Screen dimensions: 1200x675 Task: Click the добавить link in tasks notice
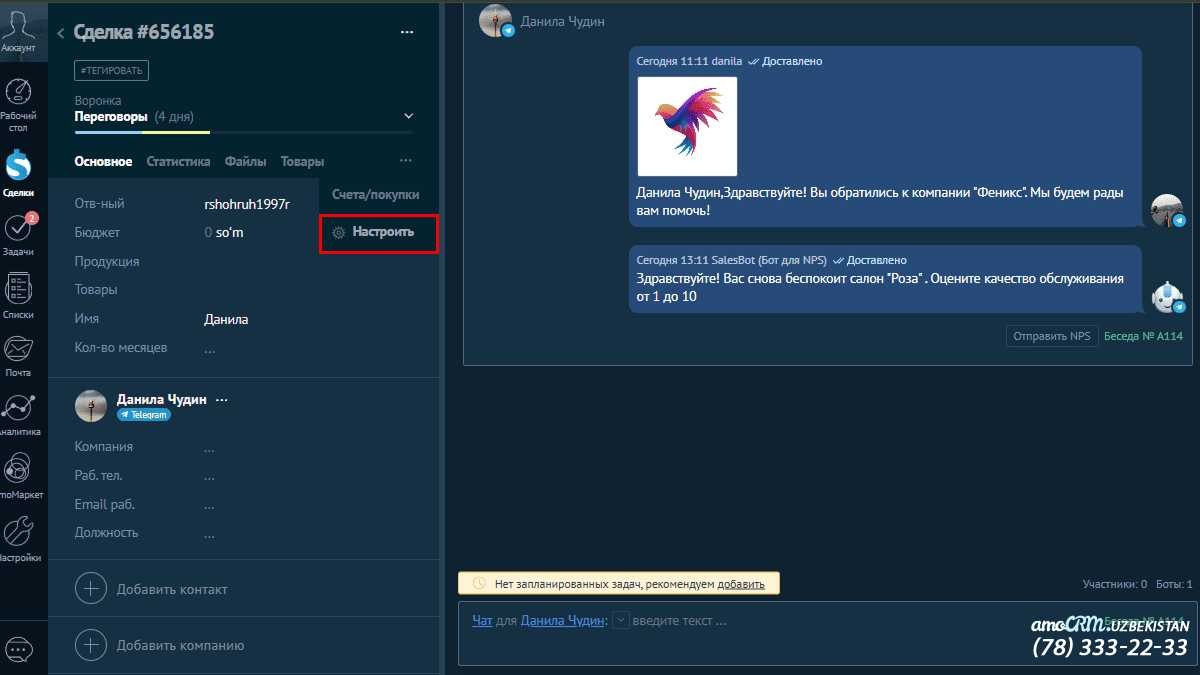tap(741, 584)
